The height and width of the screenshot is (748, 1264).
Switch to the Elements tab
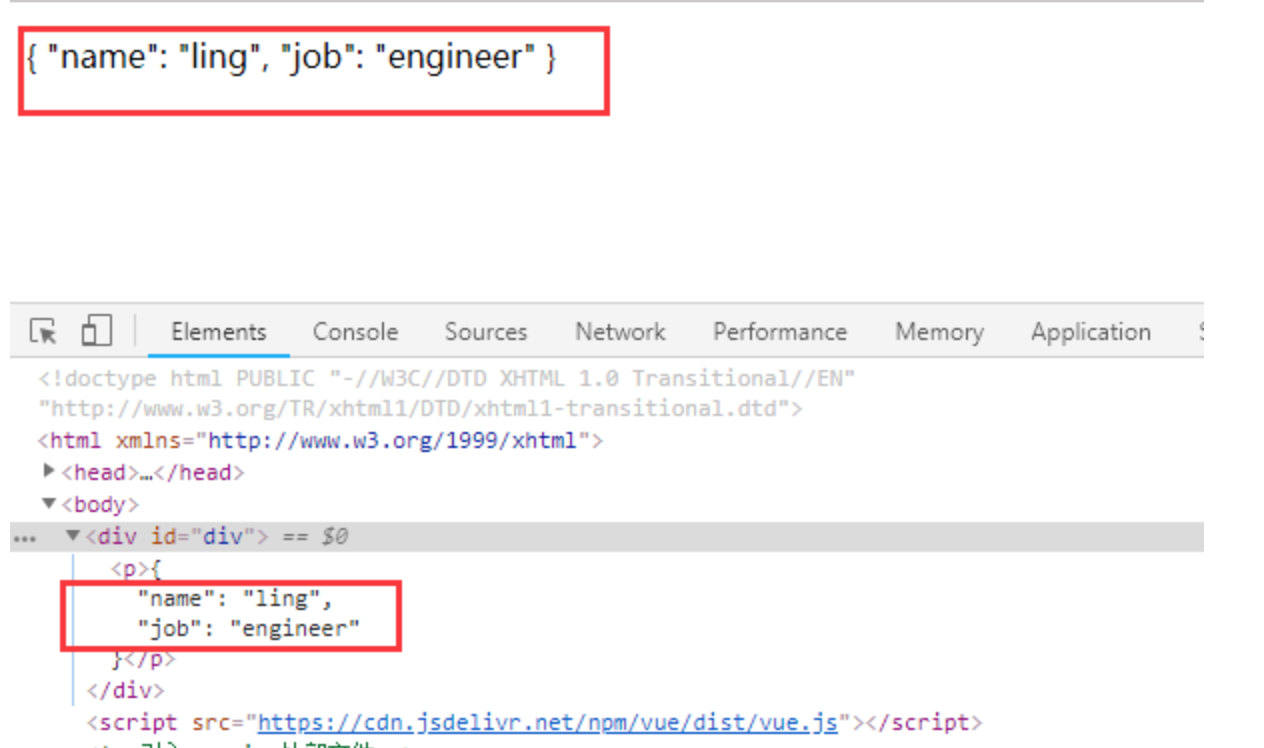click(x=218, y=332)
